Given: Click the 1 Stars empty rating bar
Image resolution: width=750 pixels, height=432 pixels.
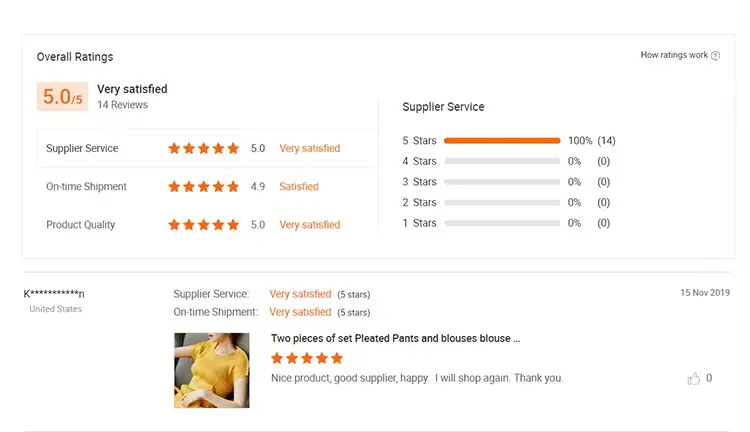Looking at the screenshot, I should click(502, 223).
